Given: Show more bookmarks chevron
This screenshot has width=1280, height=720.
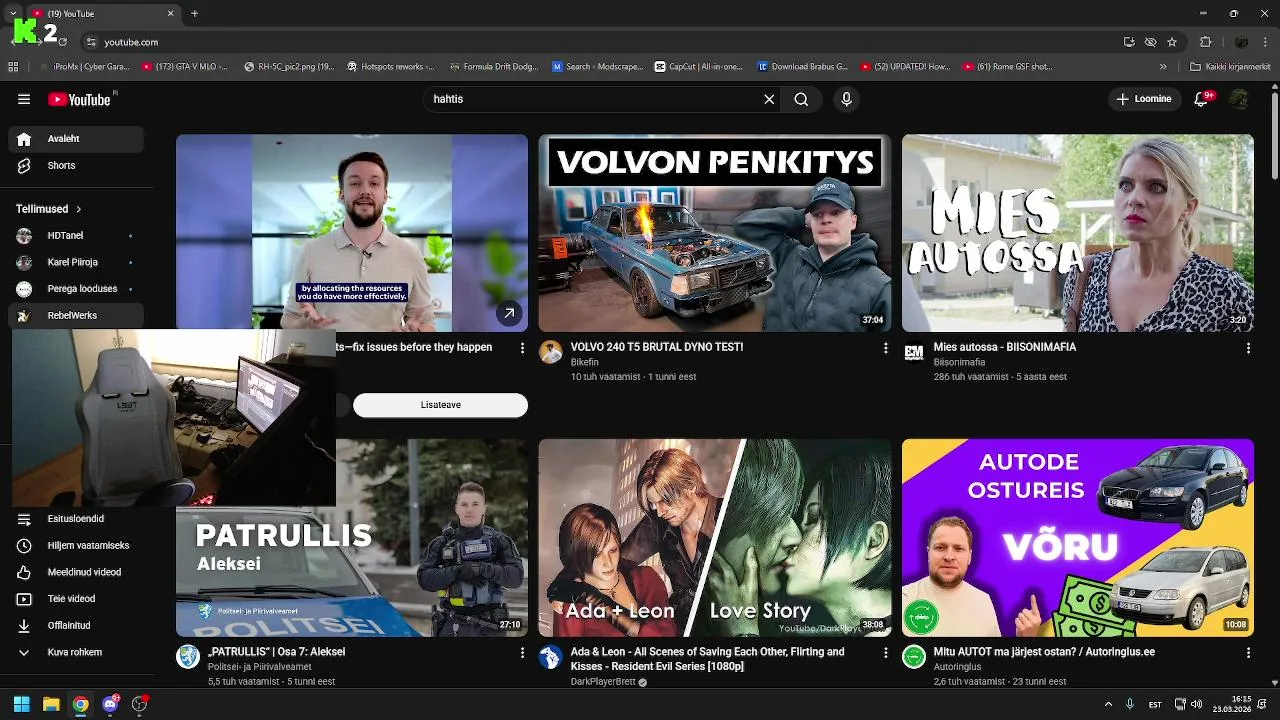Looking at the screenshot, I should pyautogui.click(x=1163, y=67).
